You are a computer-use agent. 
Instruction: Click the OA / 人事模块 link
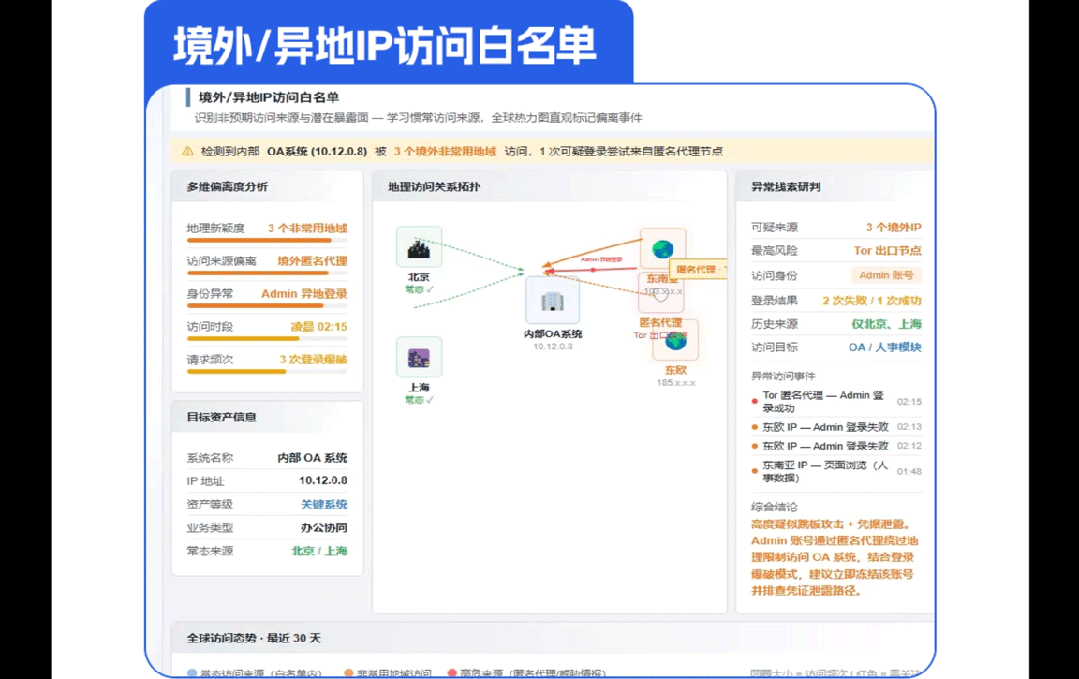[x=885, y=347]
